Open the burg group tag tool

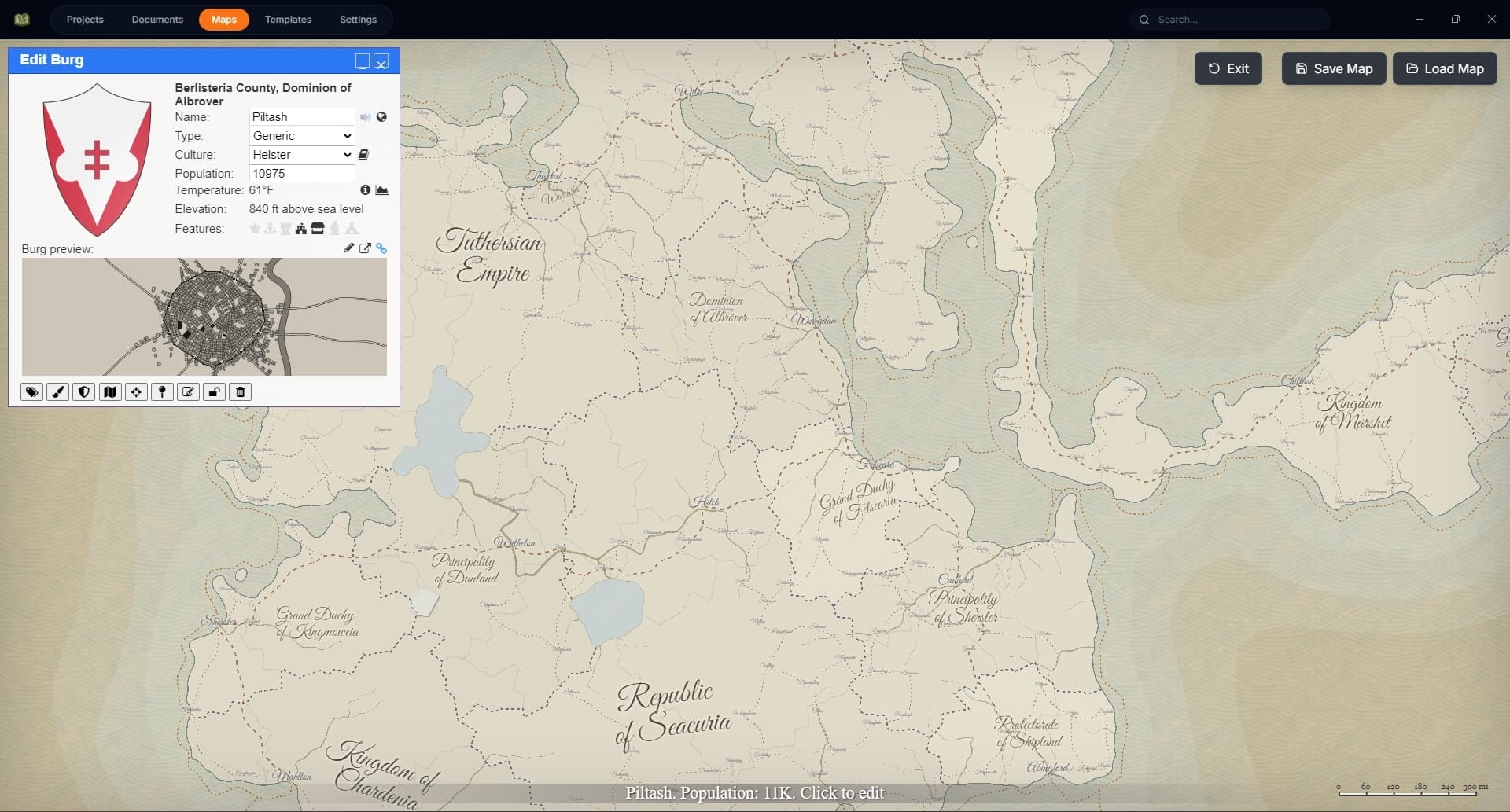pyautogui.click(x=31, y=392)
